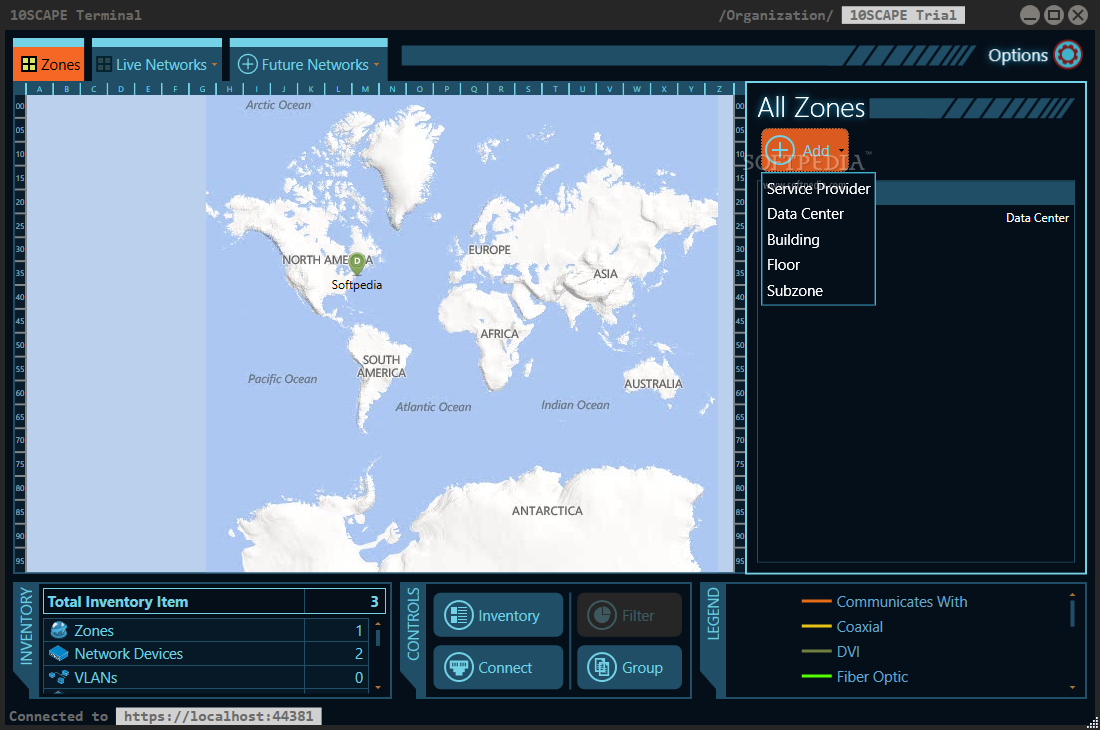
Task: Close the 10SCAPE Terminal window
Action: pos(1078,15)
